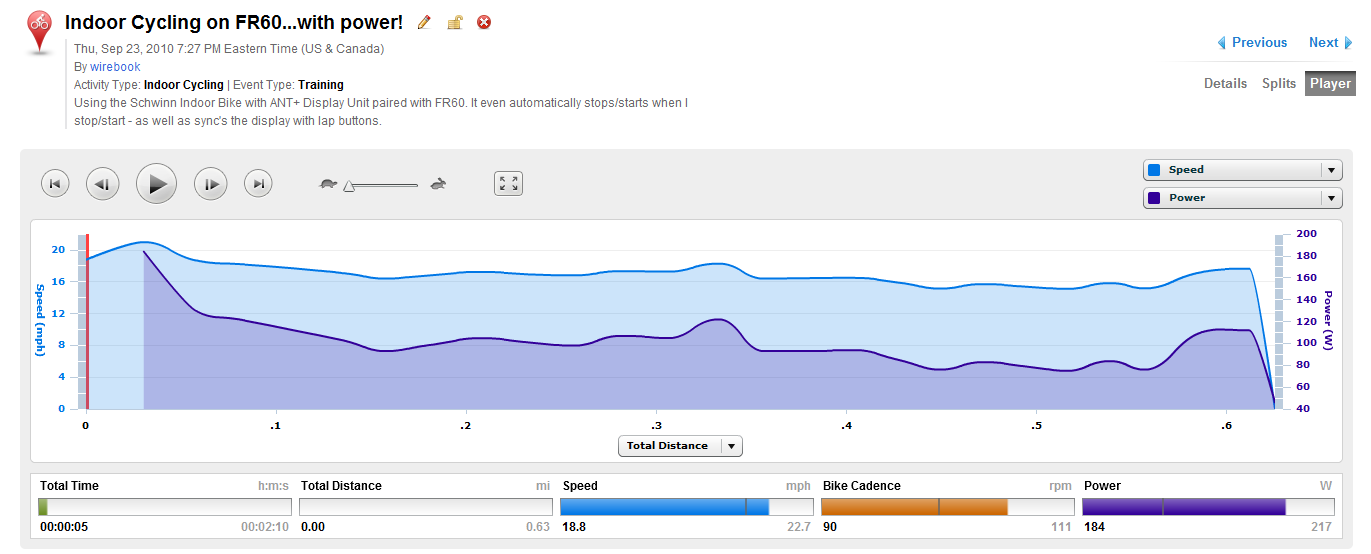The height and width of the screenshot is (554, 1371).
Task: Adjust the playback speed slider handle
Action: click(x=349, y=185)
